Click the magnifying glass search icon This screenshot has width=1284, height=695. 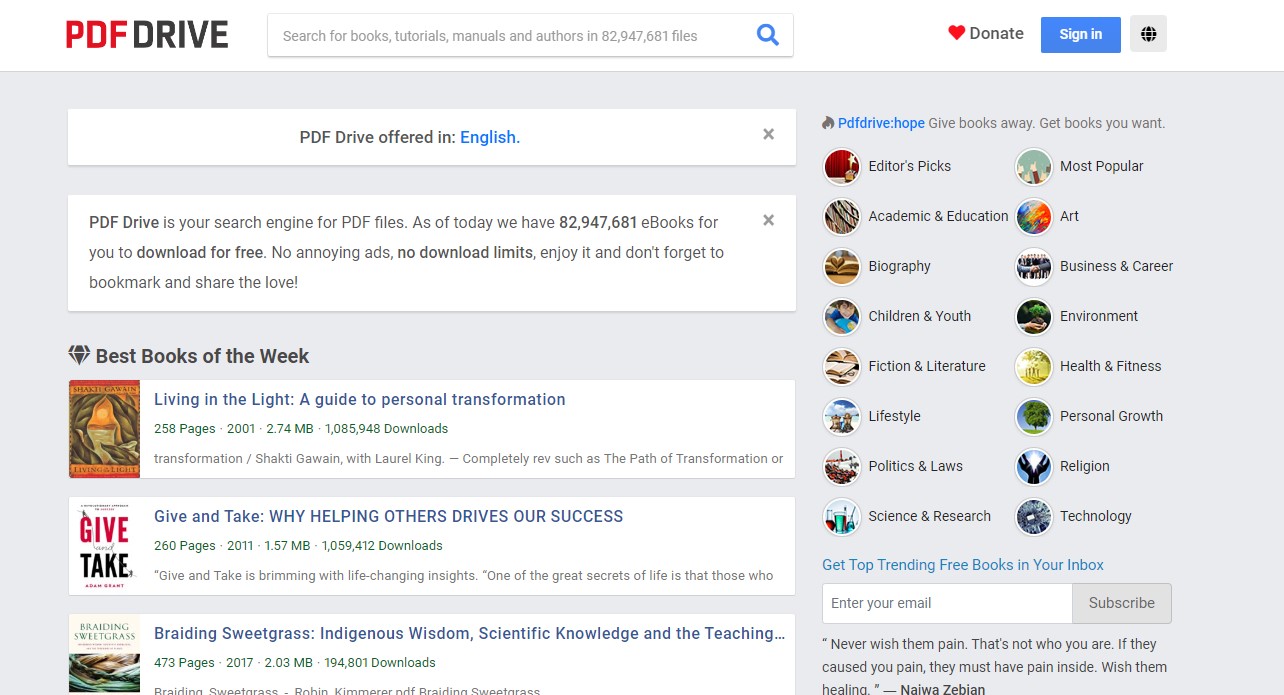pos(767,35)
